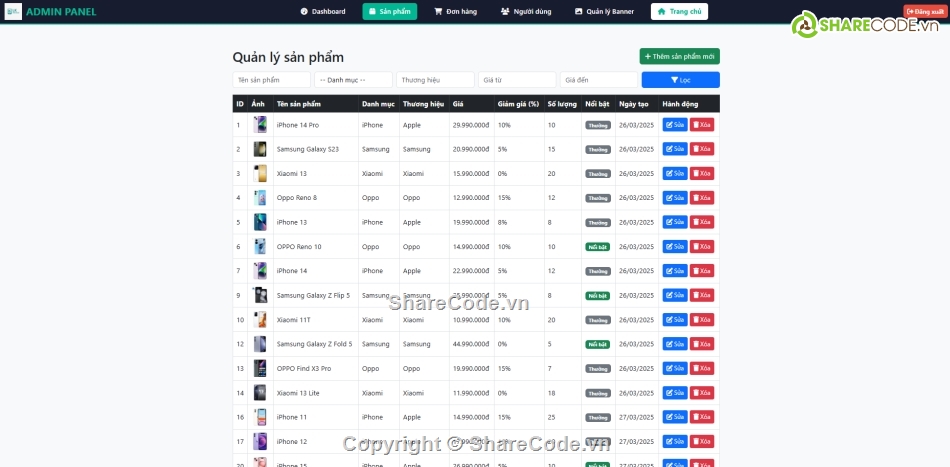Apply filters with the Lọc button
Viewport: 950px width, 467px height.
click(680, 80)
